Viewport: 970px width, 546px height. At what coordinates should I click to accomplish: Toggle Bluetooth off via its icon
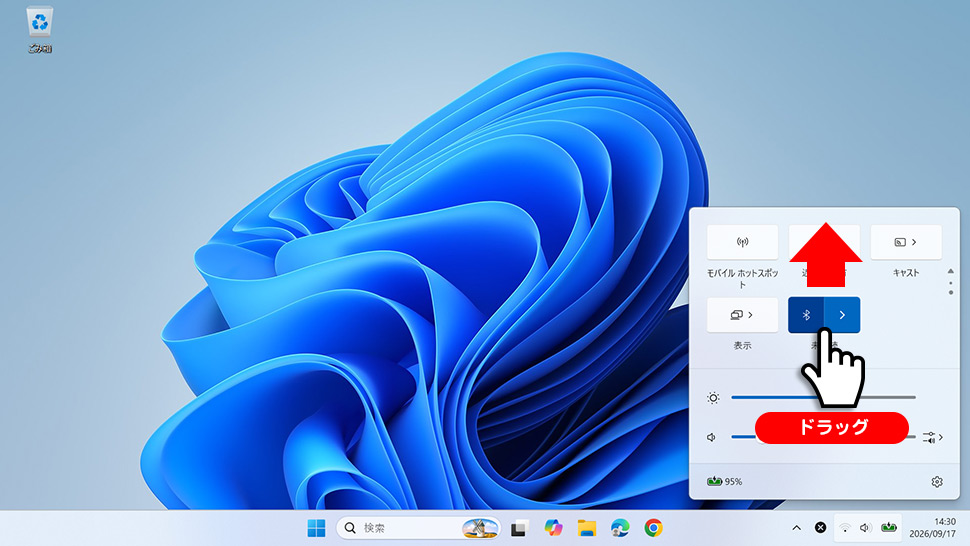point(806,315)
